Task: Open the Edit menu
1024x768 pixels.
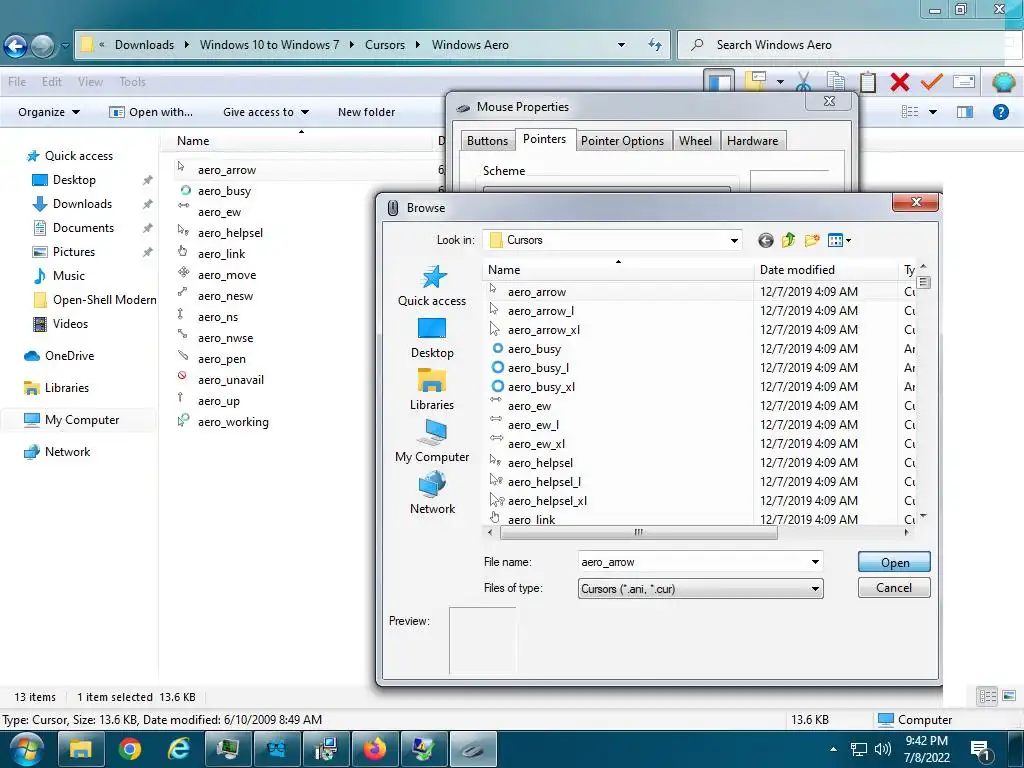Action: 52,82
